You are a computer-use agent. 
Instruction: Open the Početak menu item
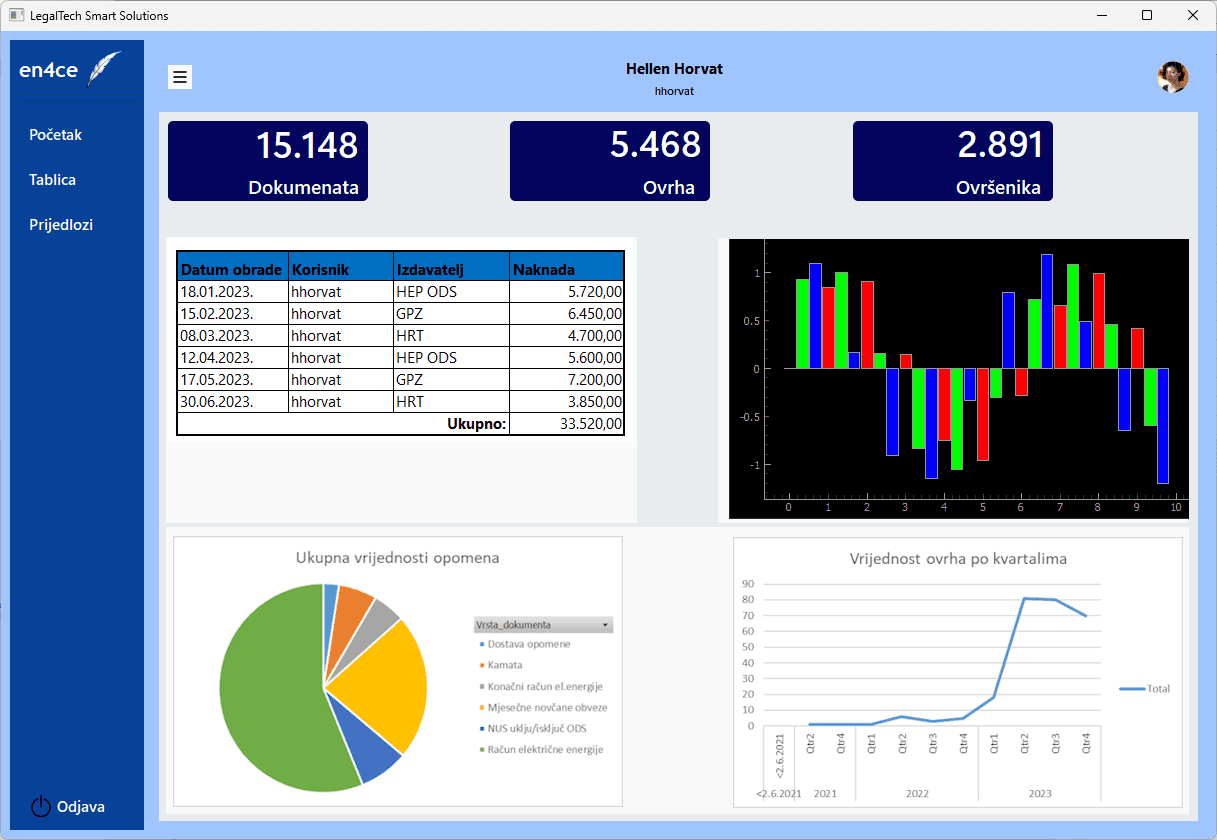tap(56, 134)
